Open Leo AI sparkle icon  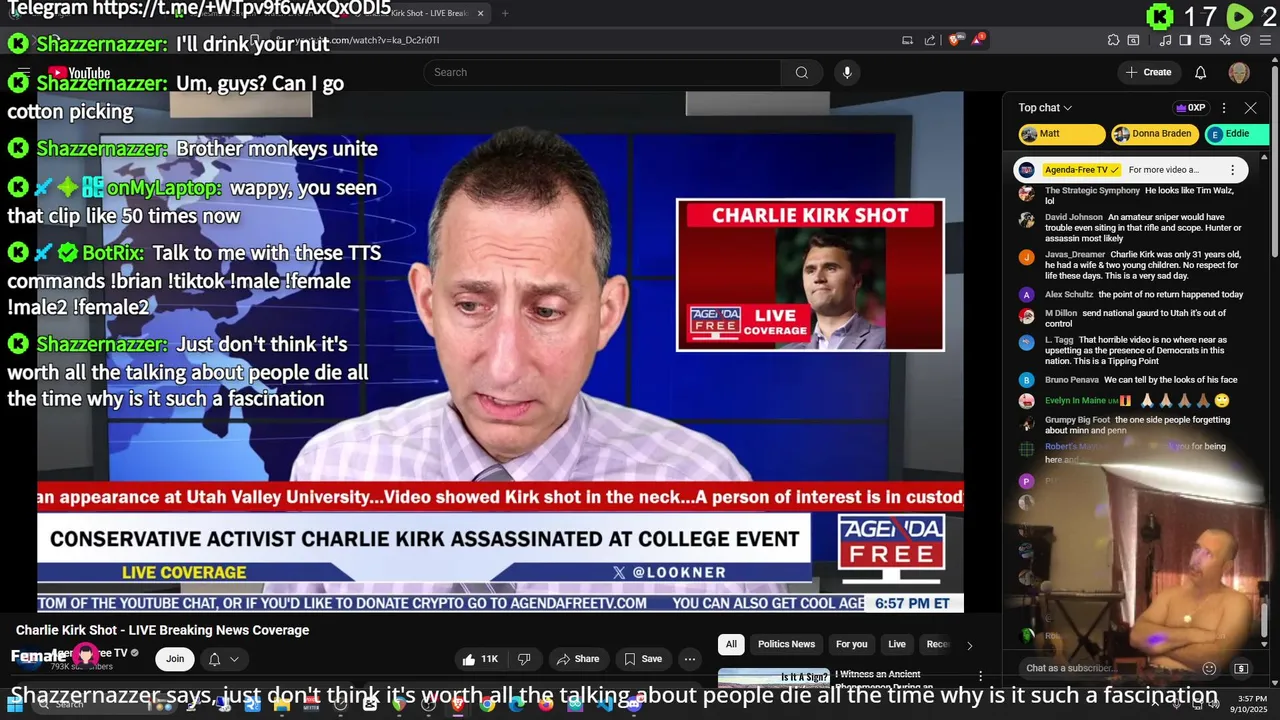click(x=1225, y=40)
